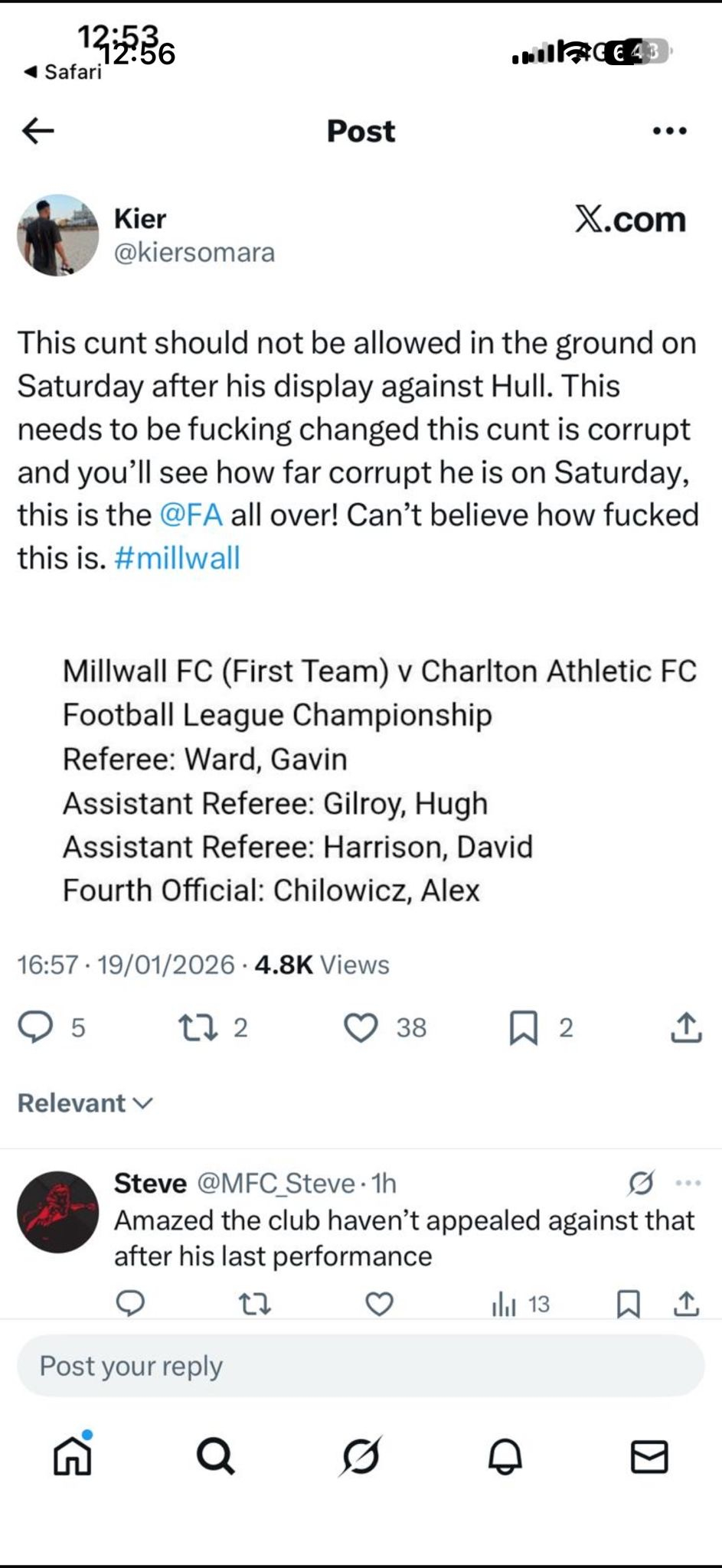Like the post via the heart icon
722x1568 pixels.
tap(360, 1027)
